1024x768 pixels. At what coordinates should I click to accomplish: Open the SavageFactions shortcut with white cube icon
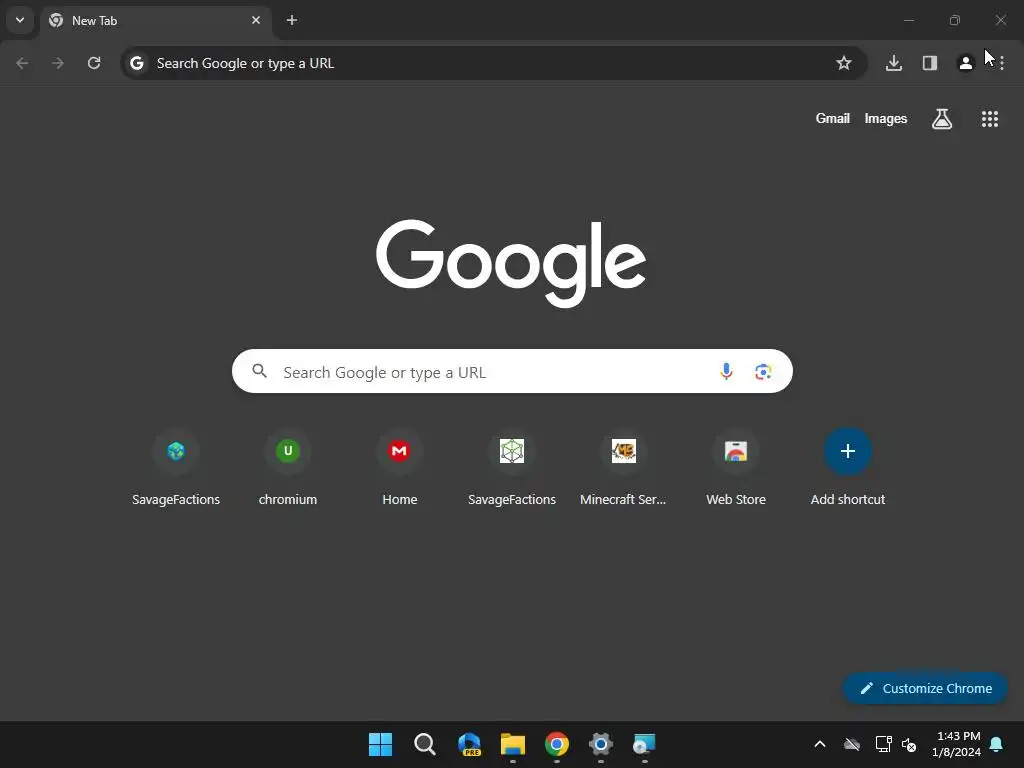pos(512,469)
